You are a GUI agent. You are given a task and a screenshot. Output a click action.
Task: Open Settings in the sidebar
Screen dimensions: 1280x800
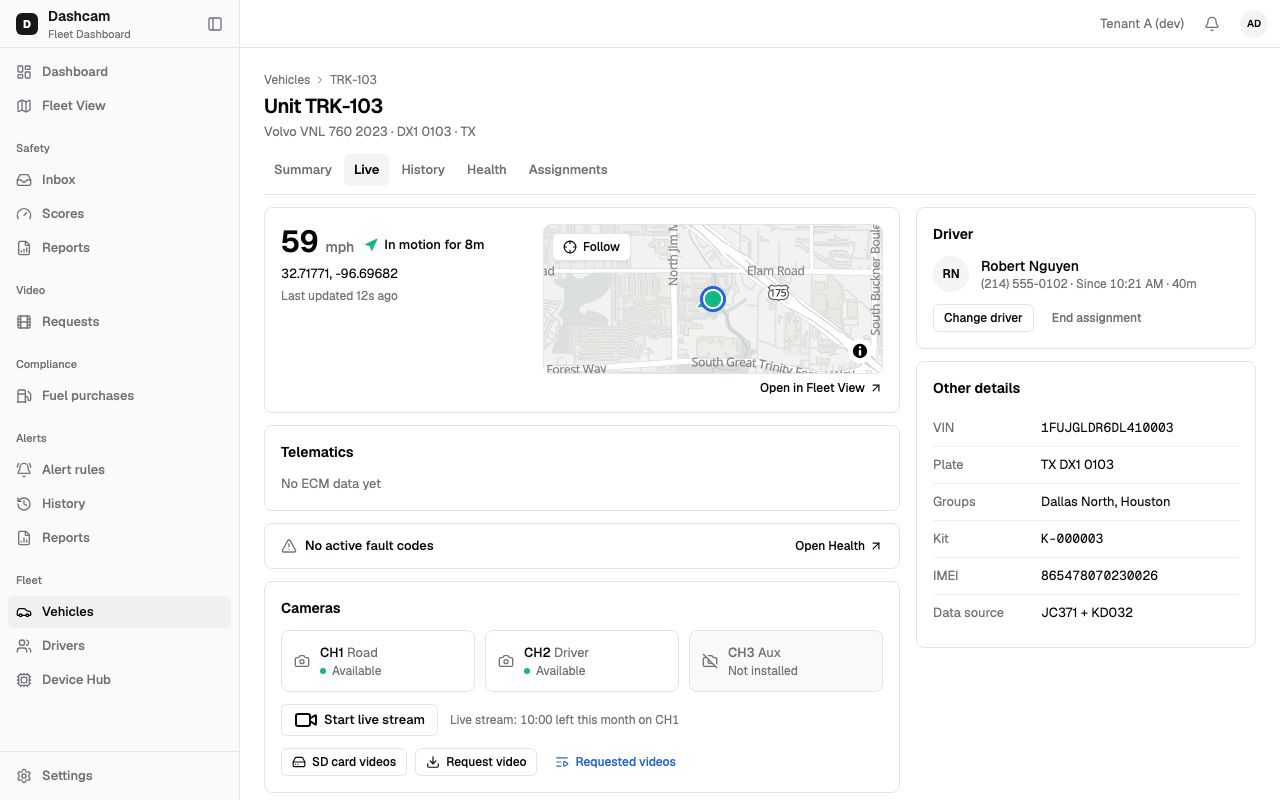coord(119,776)
